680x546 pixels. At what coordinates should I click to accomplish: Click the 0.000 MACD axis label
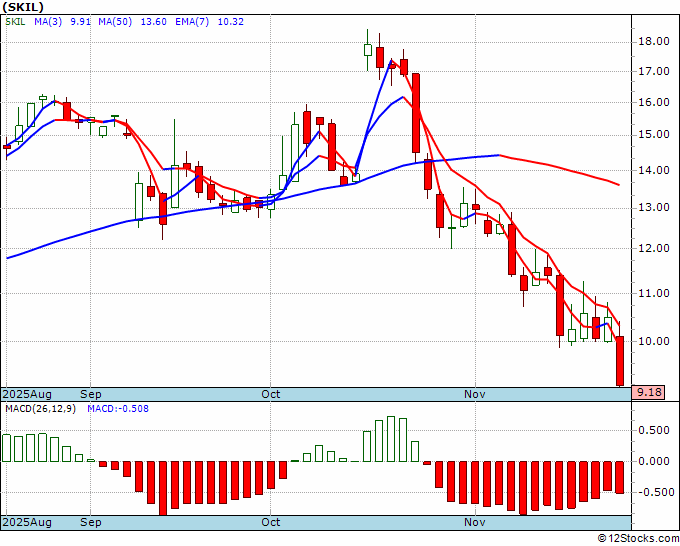coord(656,461)
